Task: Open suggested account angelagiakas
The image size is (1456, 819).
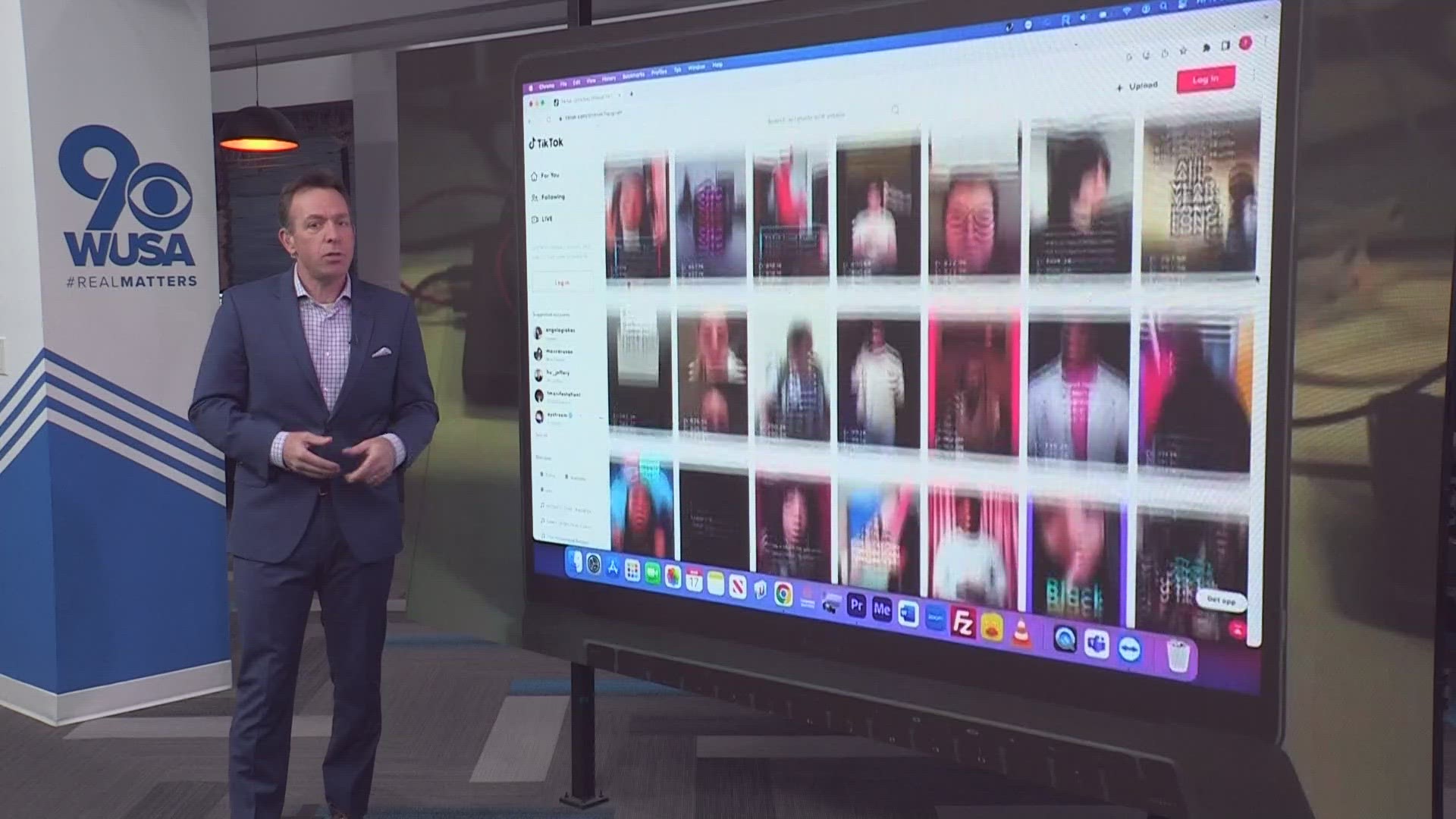Action: [554, 331]
